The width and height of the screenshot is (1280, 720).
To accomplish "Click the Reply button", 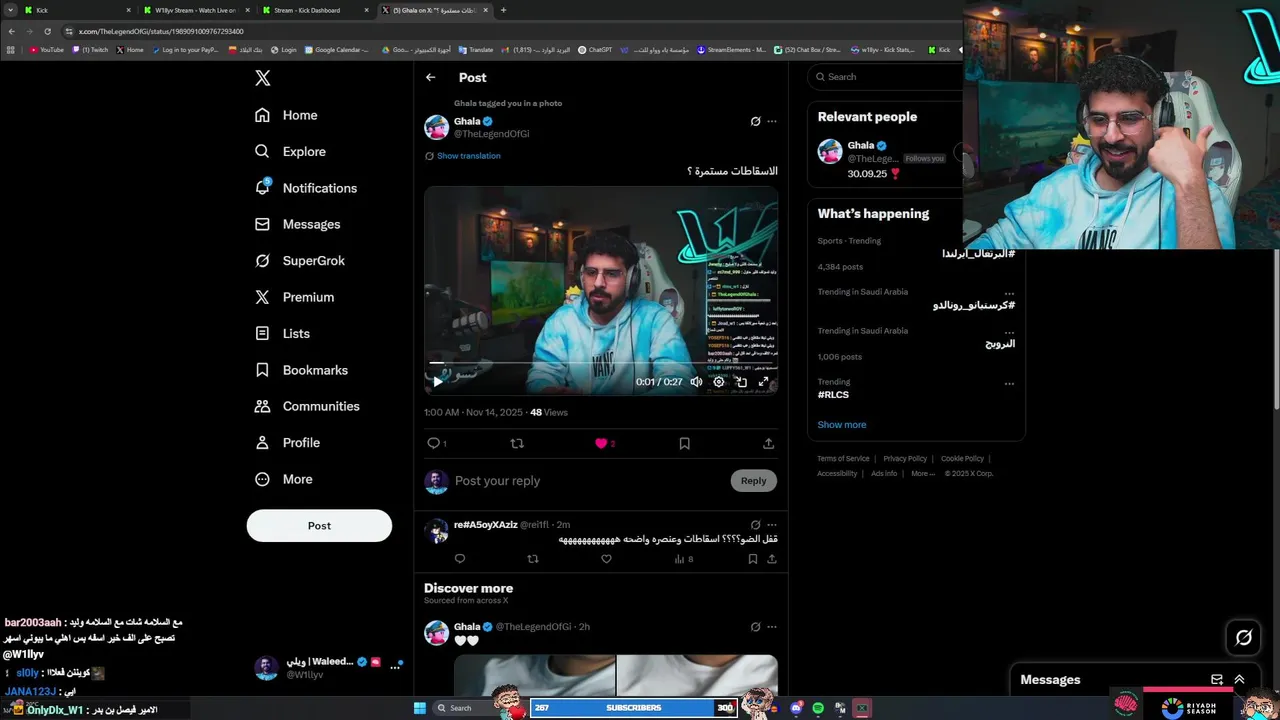I will click(753, 481).
